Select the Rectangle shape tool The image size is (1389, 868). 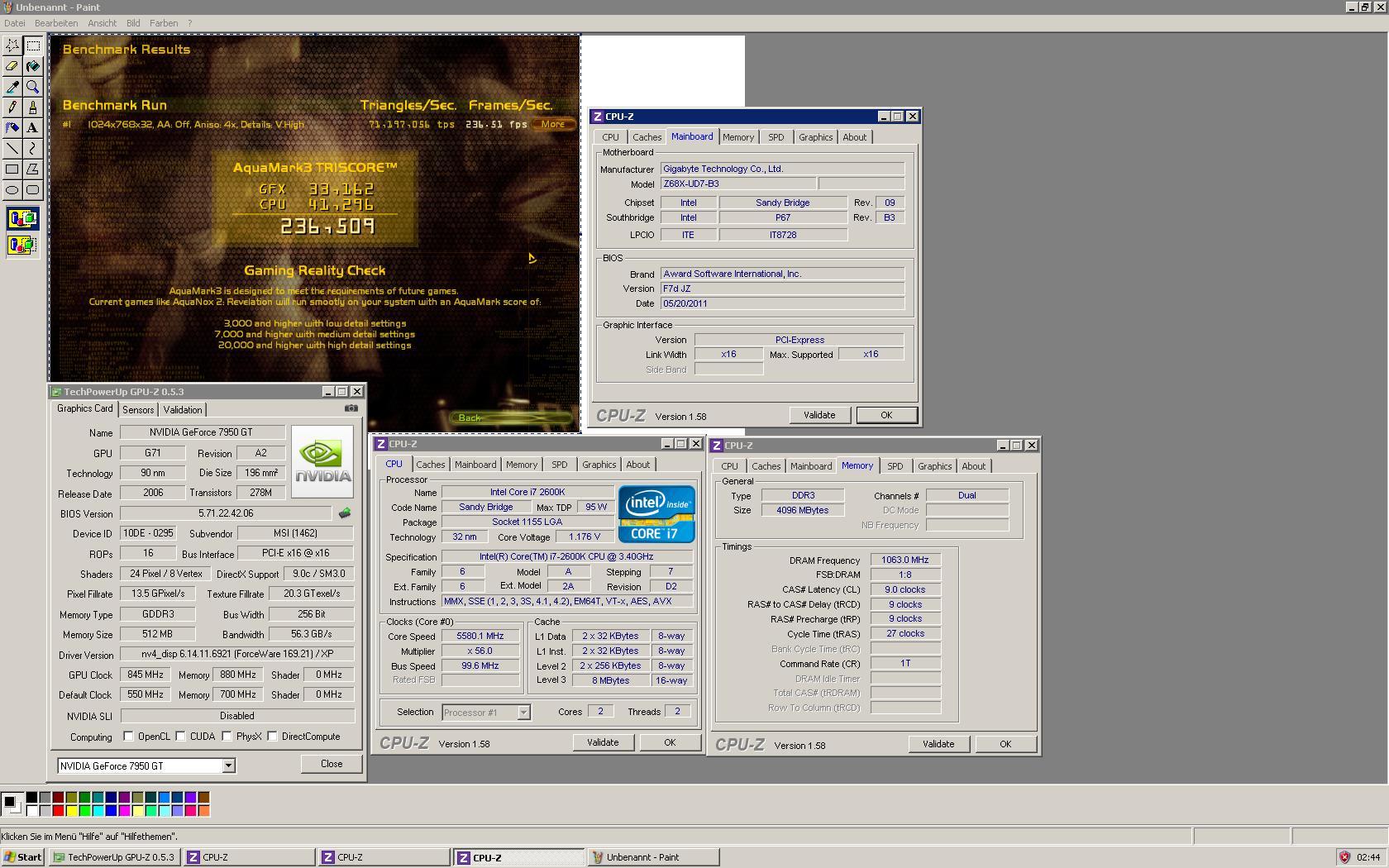pyautogui.click(x=12, y=169)
